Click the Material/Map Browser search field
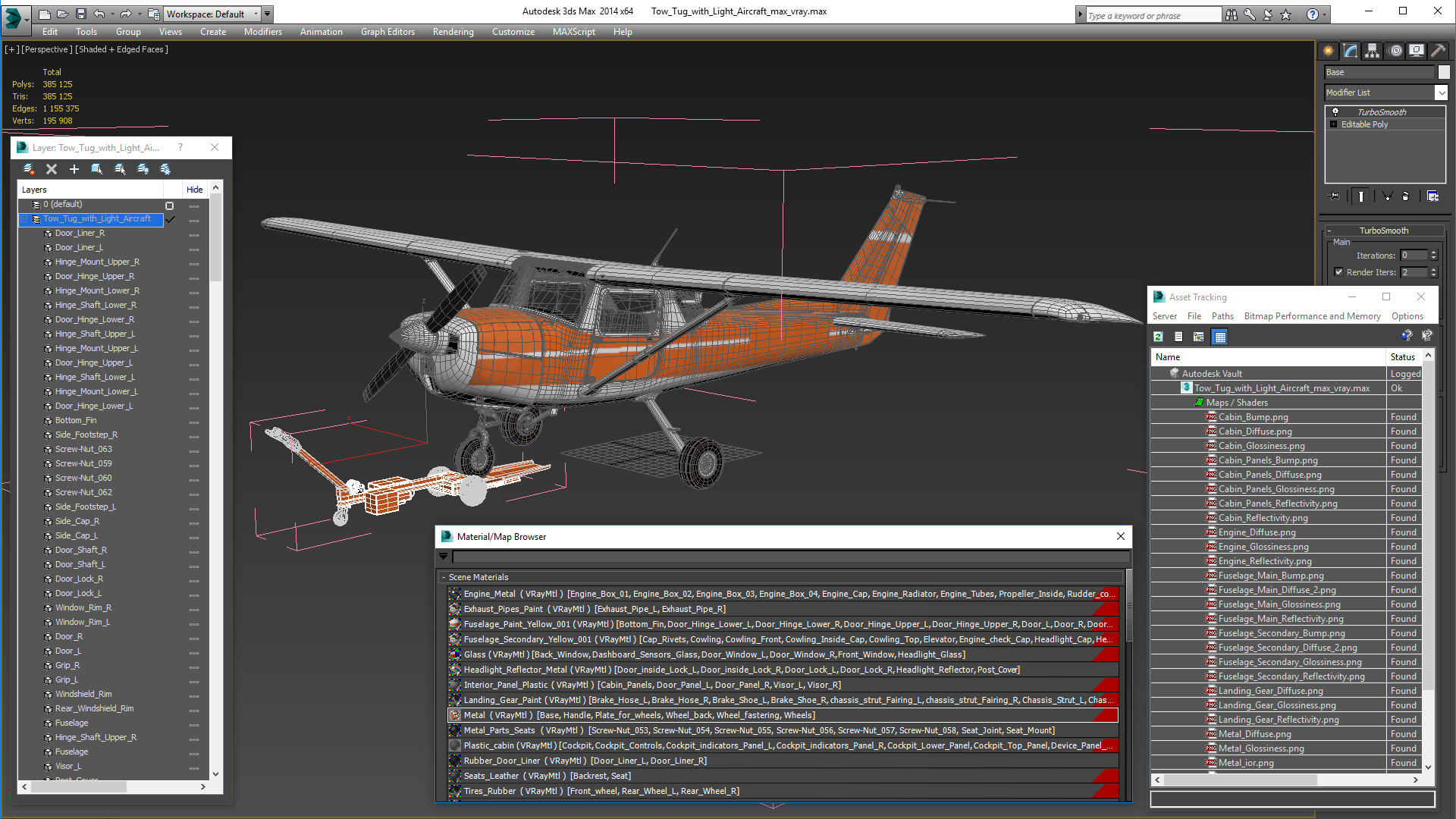 coord(791,557)
